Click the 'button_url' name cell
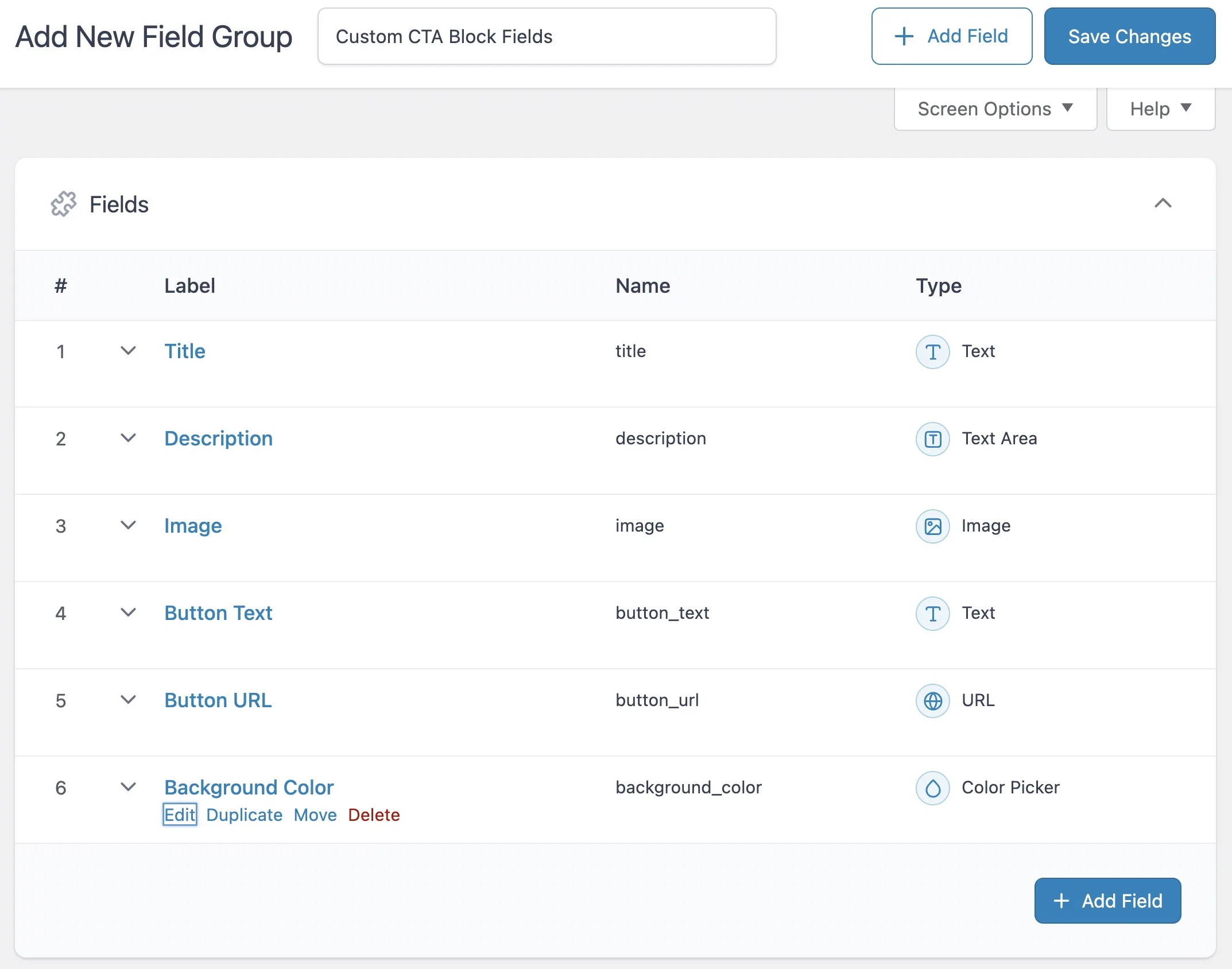The image size is (1232, 969). (x=657, y=700)
